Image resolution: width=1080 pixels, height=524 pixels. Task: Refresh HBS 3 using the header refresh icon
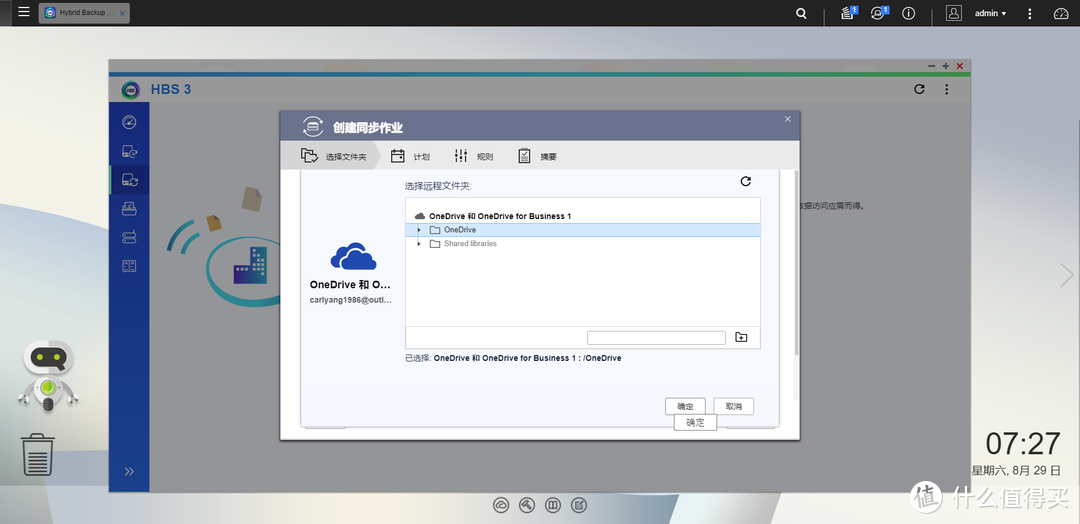pyautogui.click(x=919, y=89)
